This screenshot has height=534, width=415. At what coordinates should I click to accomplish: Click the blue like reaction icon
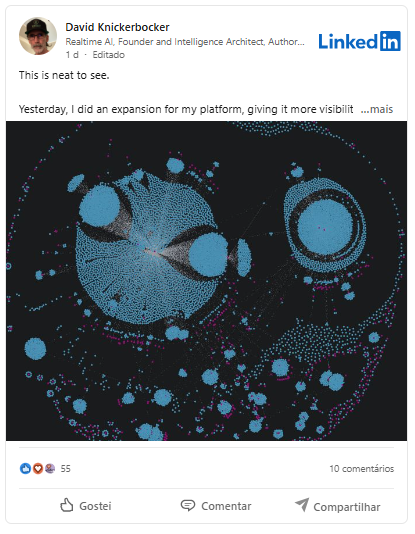[25, 468]
